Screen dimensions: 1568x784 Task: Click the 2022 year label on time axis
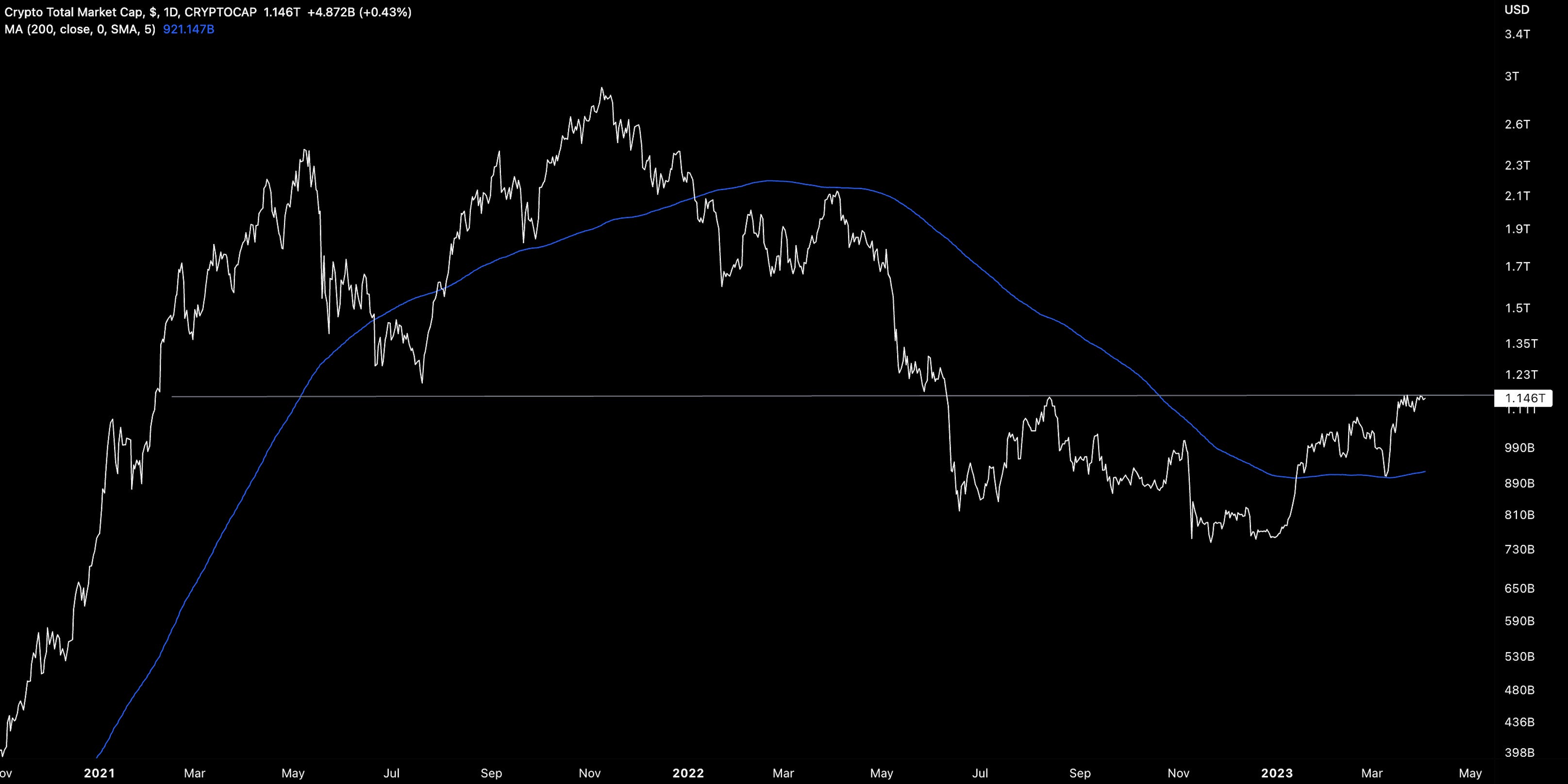tap(688, 773)
